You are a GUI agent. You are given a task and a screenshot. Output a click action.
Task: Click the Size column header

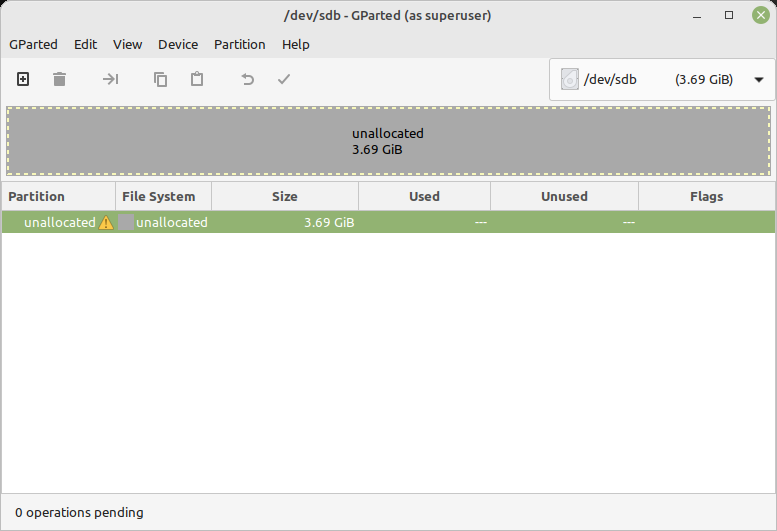click(x=285, y=197)
